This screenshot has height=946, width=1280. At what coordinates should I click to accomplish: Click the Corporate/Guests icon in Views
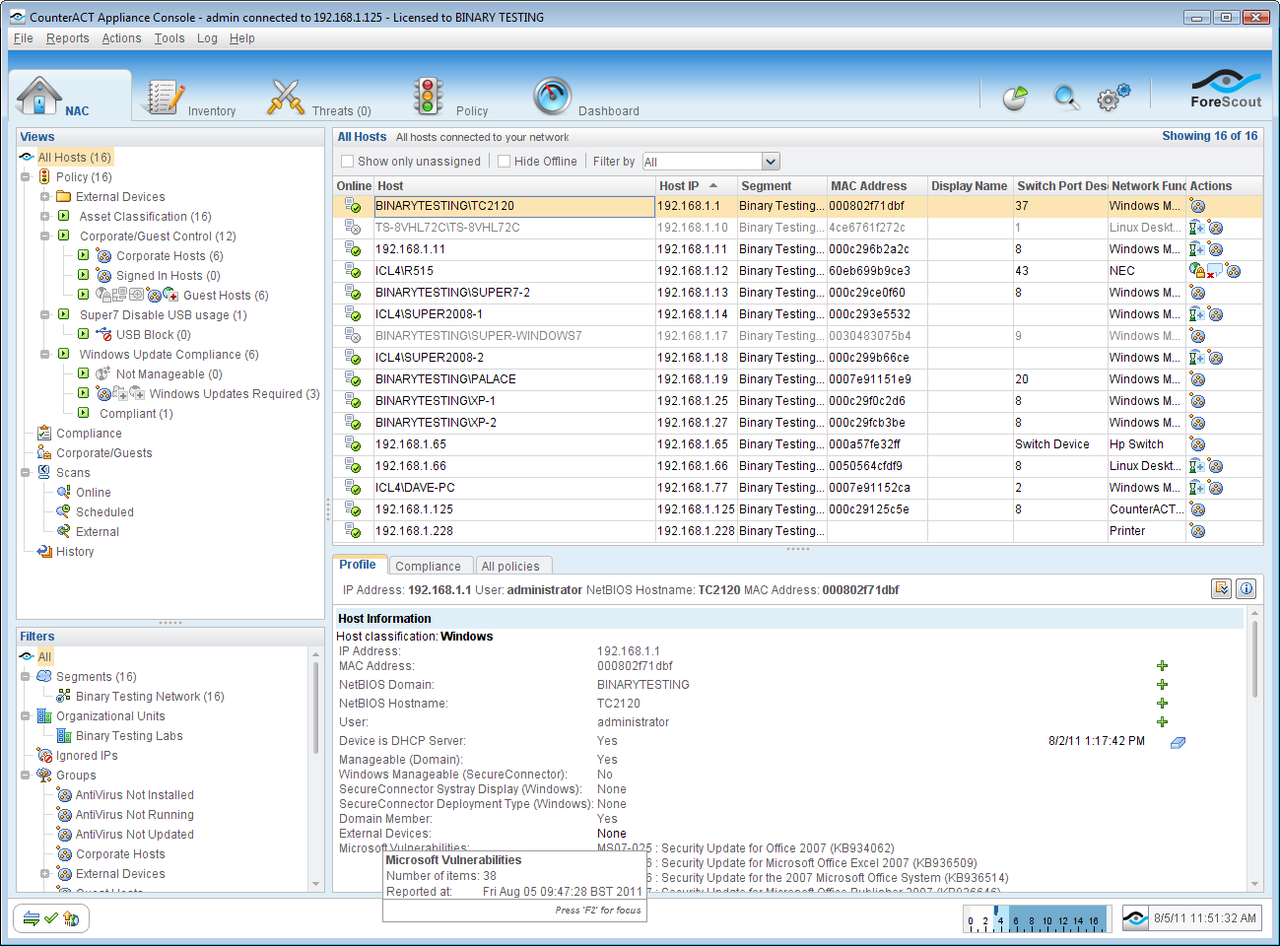click(44, 453)
